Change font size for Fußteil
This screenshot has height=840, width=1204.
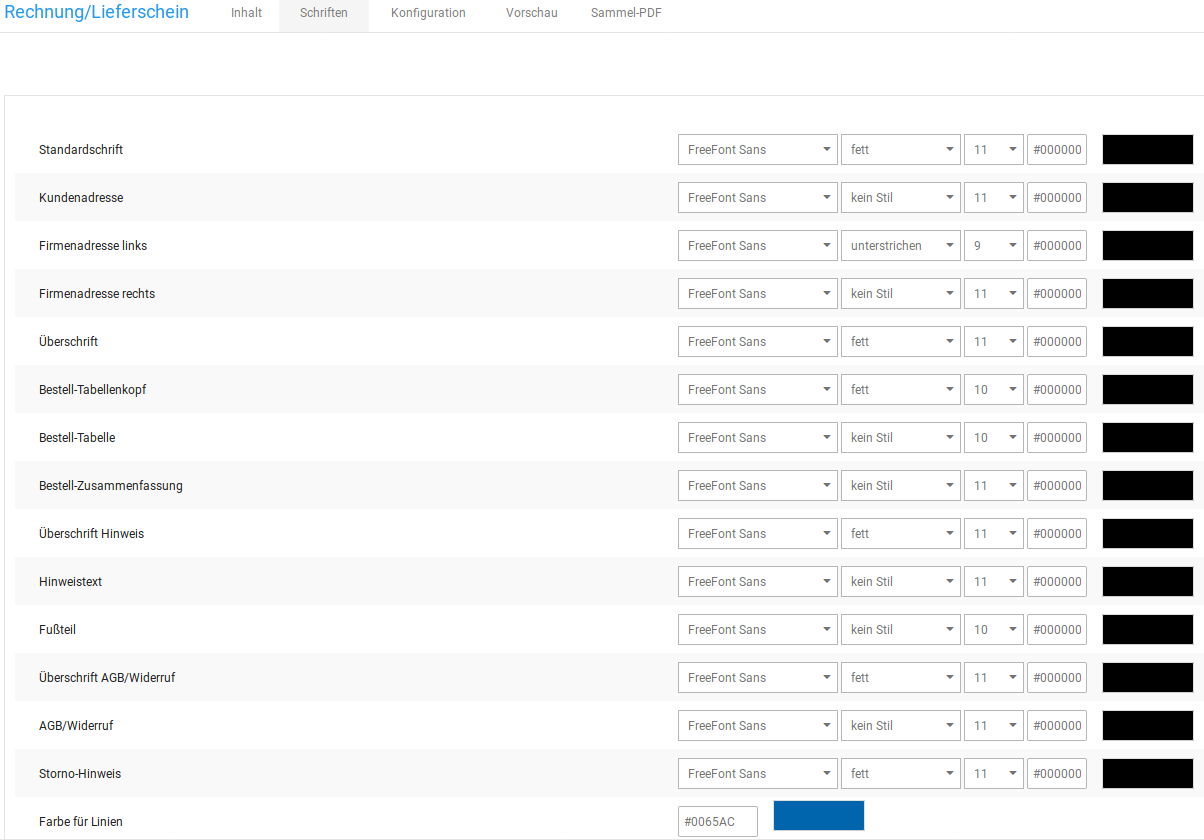click(x=993, y=630)
